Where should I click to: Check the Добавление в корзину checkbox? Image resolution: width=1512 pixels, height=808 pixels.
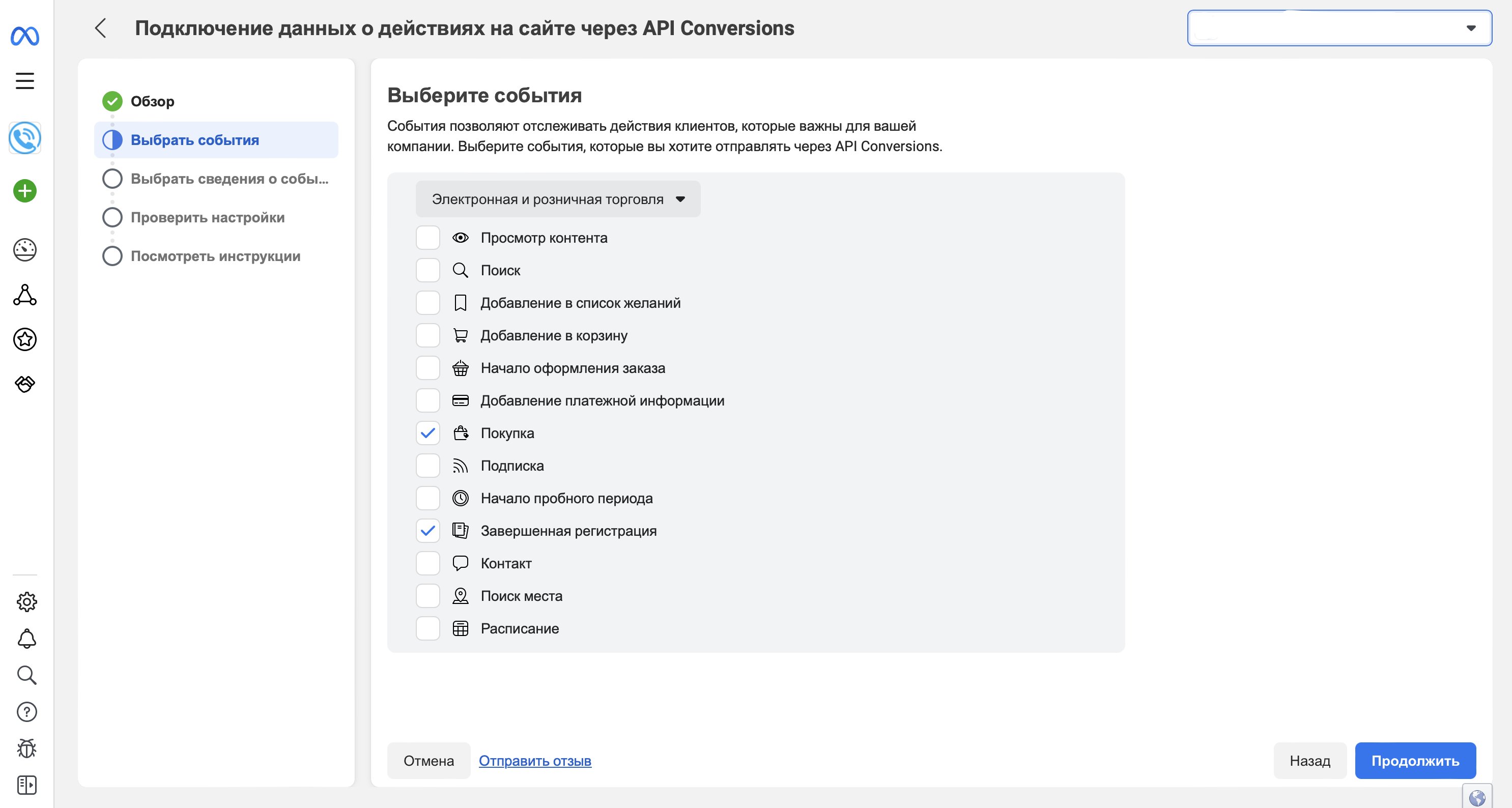(x=428, y=336)
